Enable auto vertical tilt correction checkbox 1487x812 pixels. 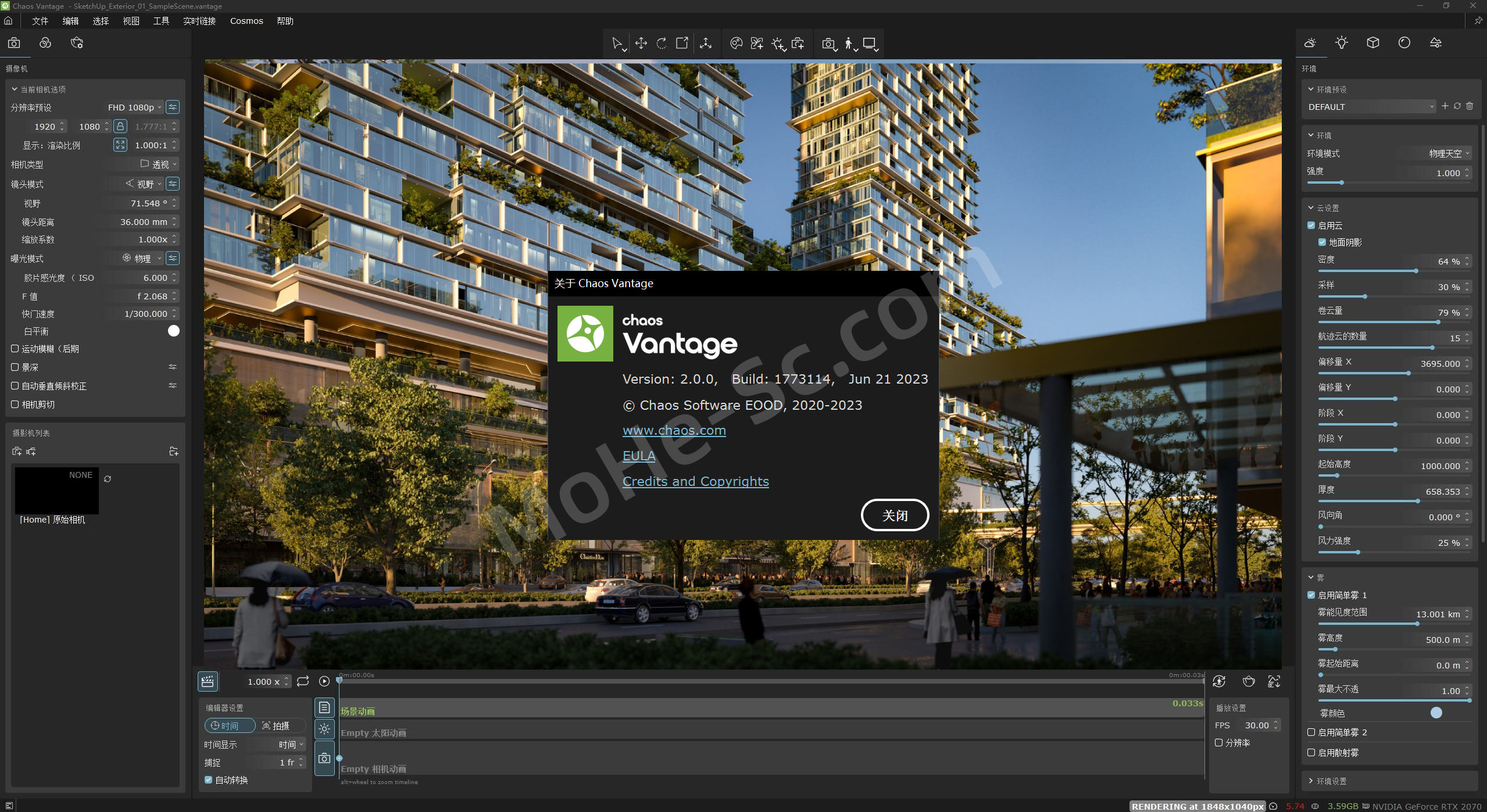click(x=15, y=386)
